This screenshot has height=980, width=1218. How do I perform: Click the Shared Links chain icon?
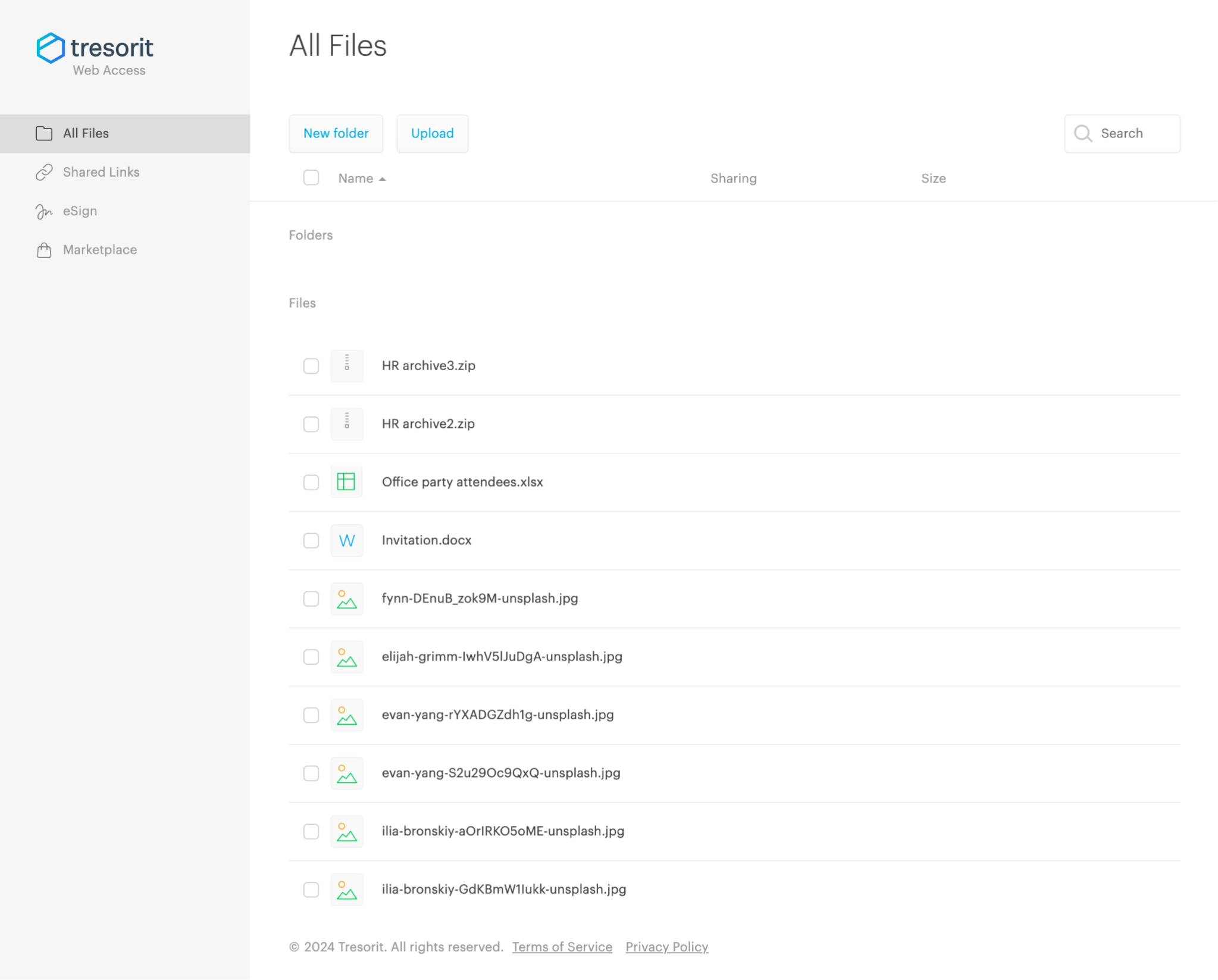44,172
